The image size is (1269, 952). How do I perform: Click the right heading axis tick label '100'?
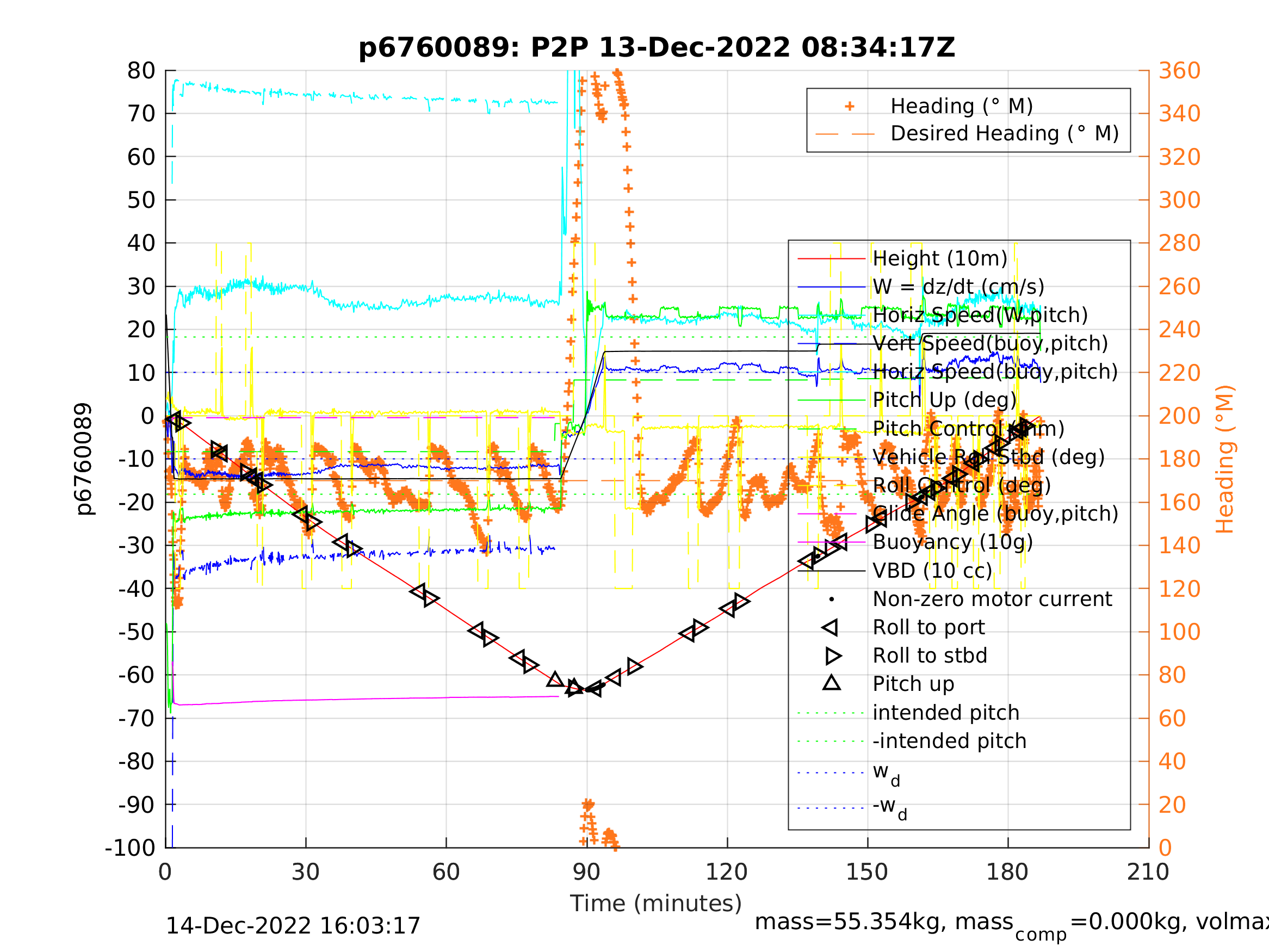point(1179,632)
